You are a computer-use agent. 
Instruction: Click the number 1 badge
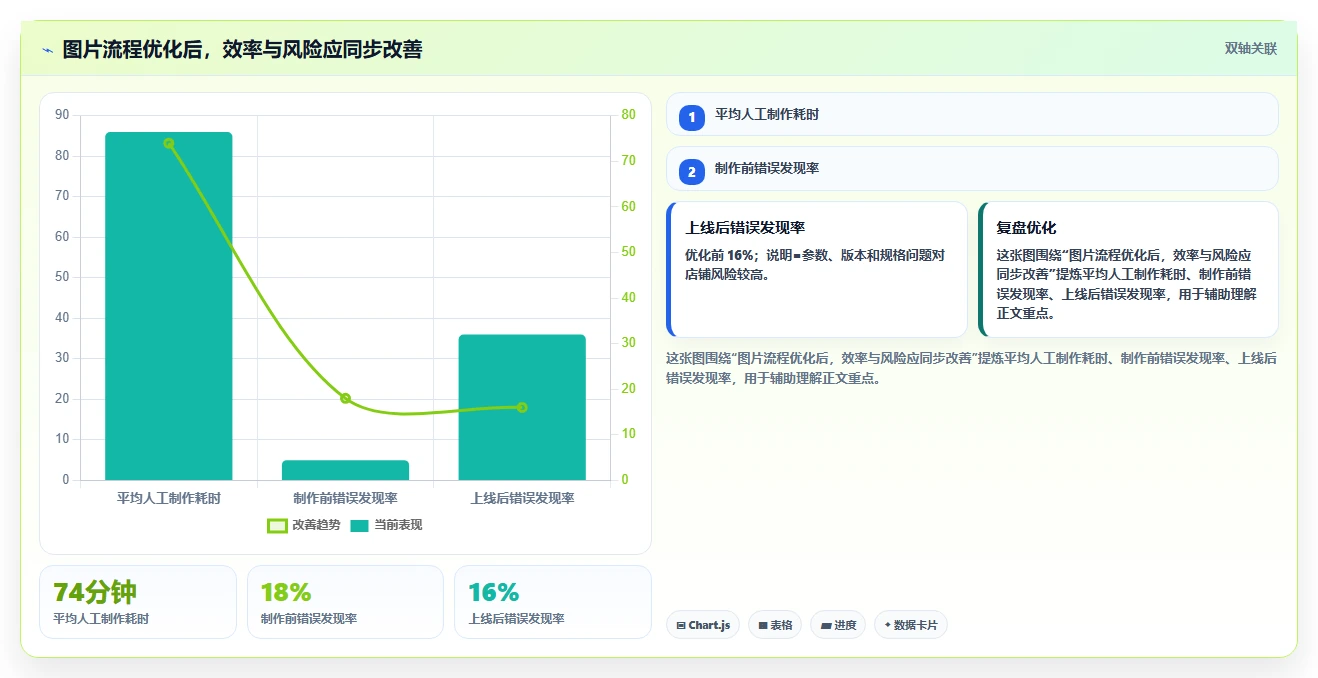[691, 118]
